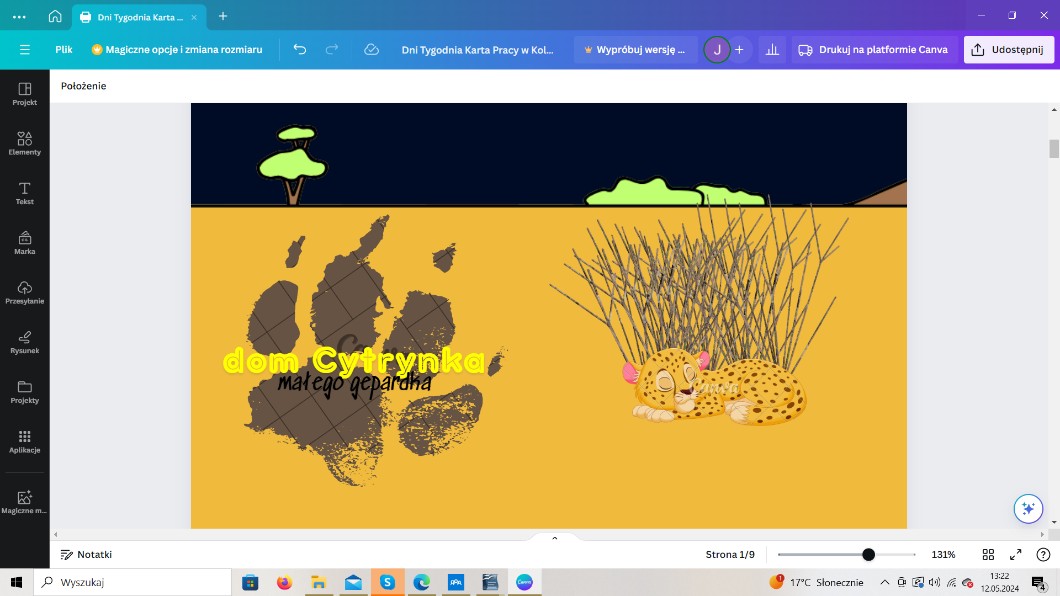
Task: Show hidden system tray icons
Action: click(x=884, y=582)
